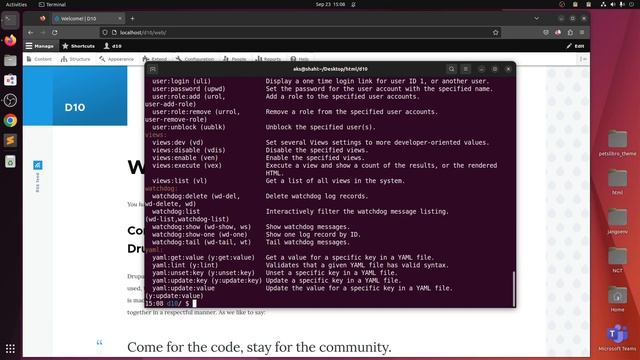The width and height of the screenshot is (640, 360).
Task: Click the new tab icon in terminal header
Action: [153, 69]
